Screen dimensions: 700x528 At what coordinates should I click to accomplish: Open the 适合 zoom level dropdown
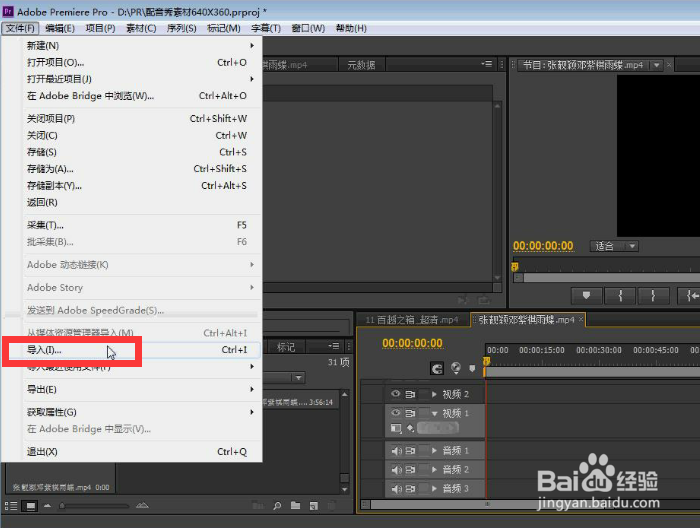614,246
